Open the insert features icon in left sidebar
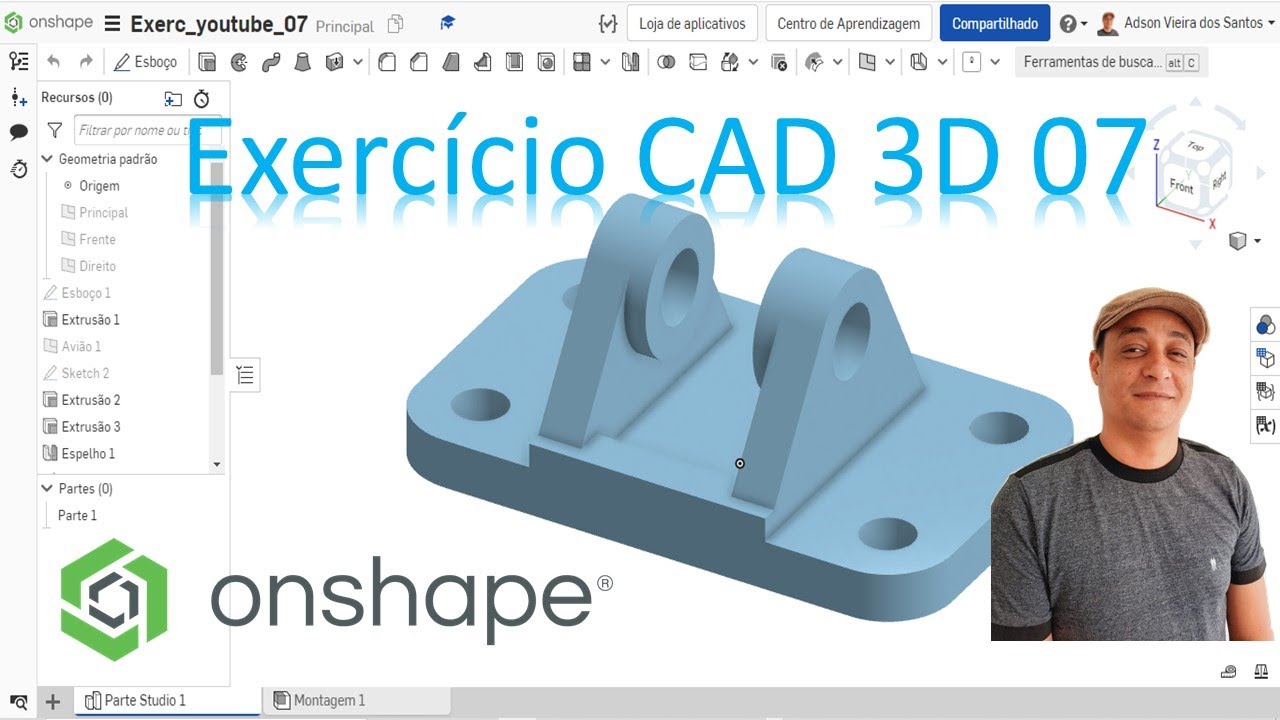The image size is (1280, 720). [19, 97]
